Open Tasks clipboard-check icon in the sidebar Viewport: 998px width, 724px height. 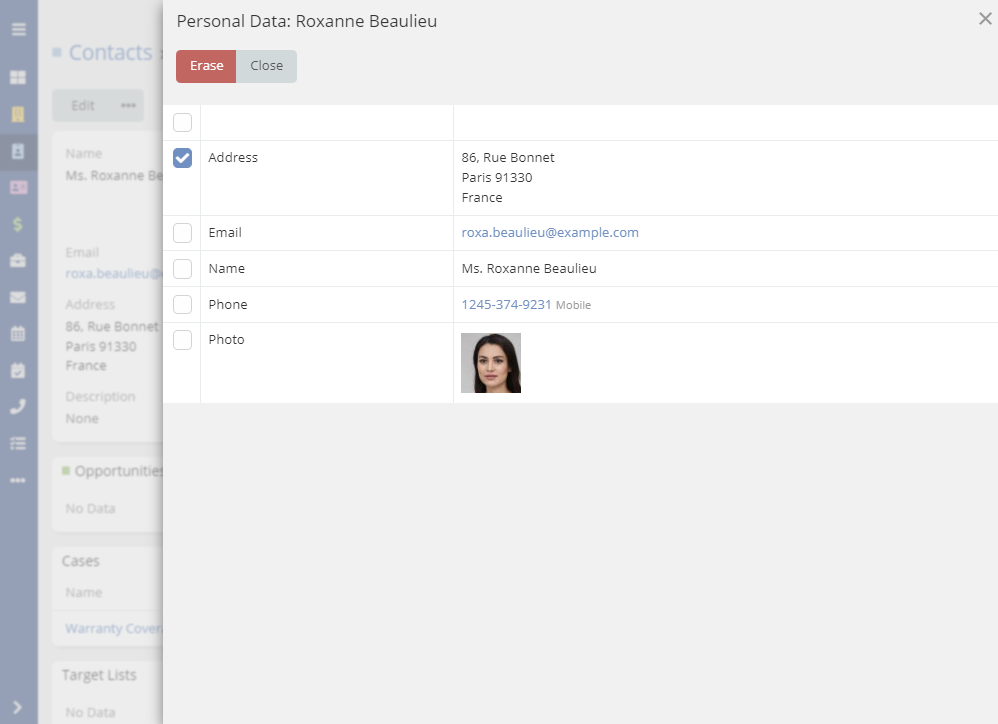point(18,370)
